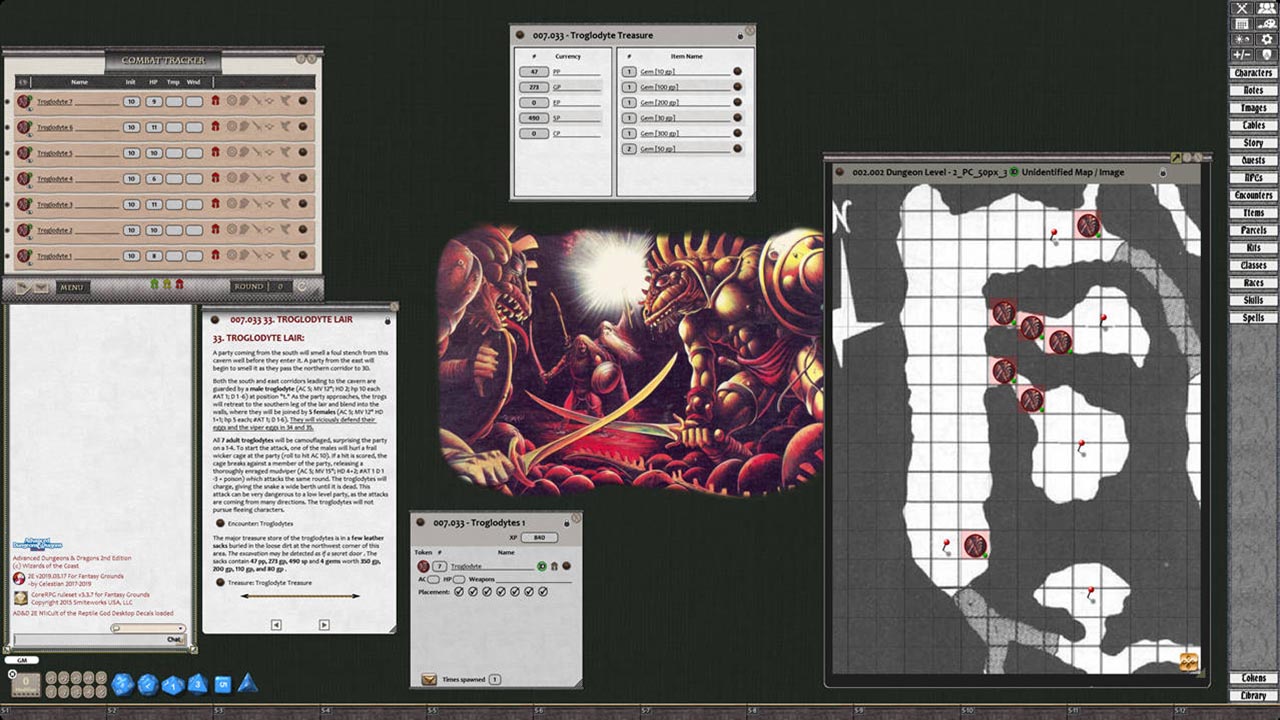Toggle lock on Troglodyte Treasure window
Screen dimensions: 1280x720
740,35
